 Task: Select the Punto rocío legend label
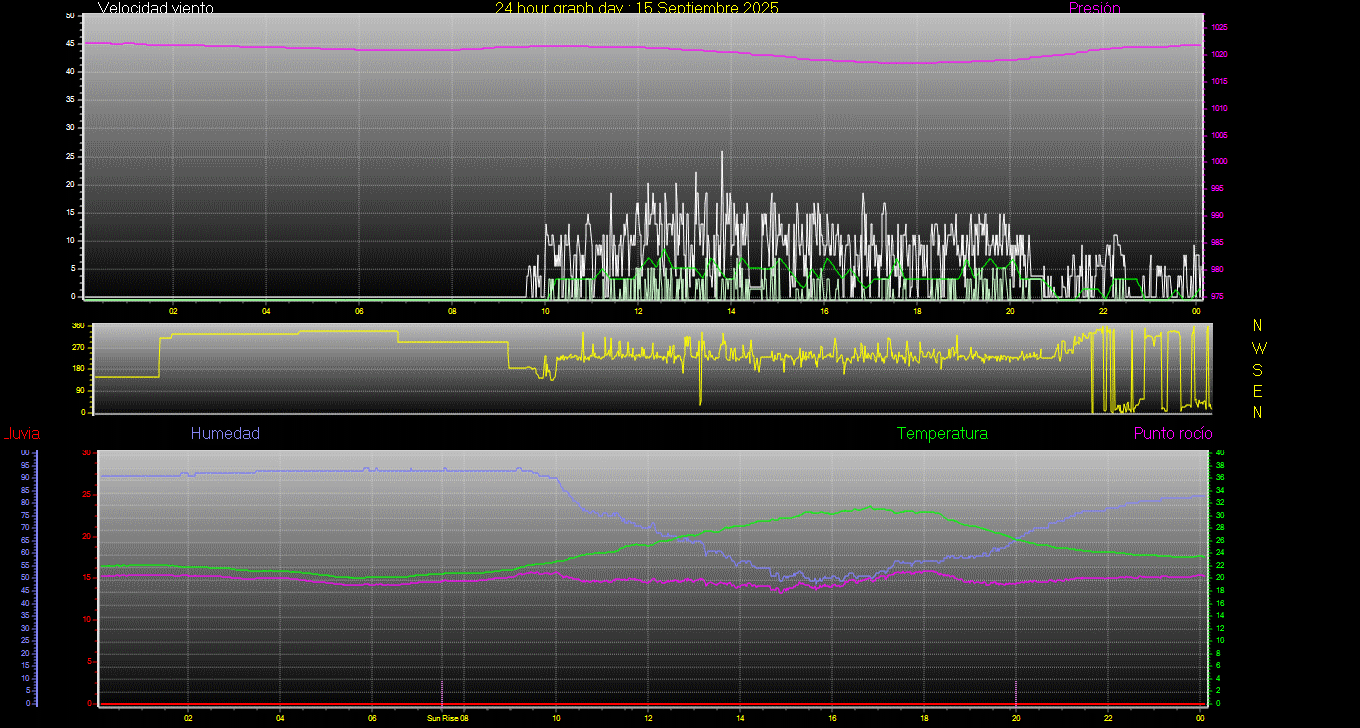1172,433
